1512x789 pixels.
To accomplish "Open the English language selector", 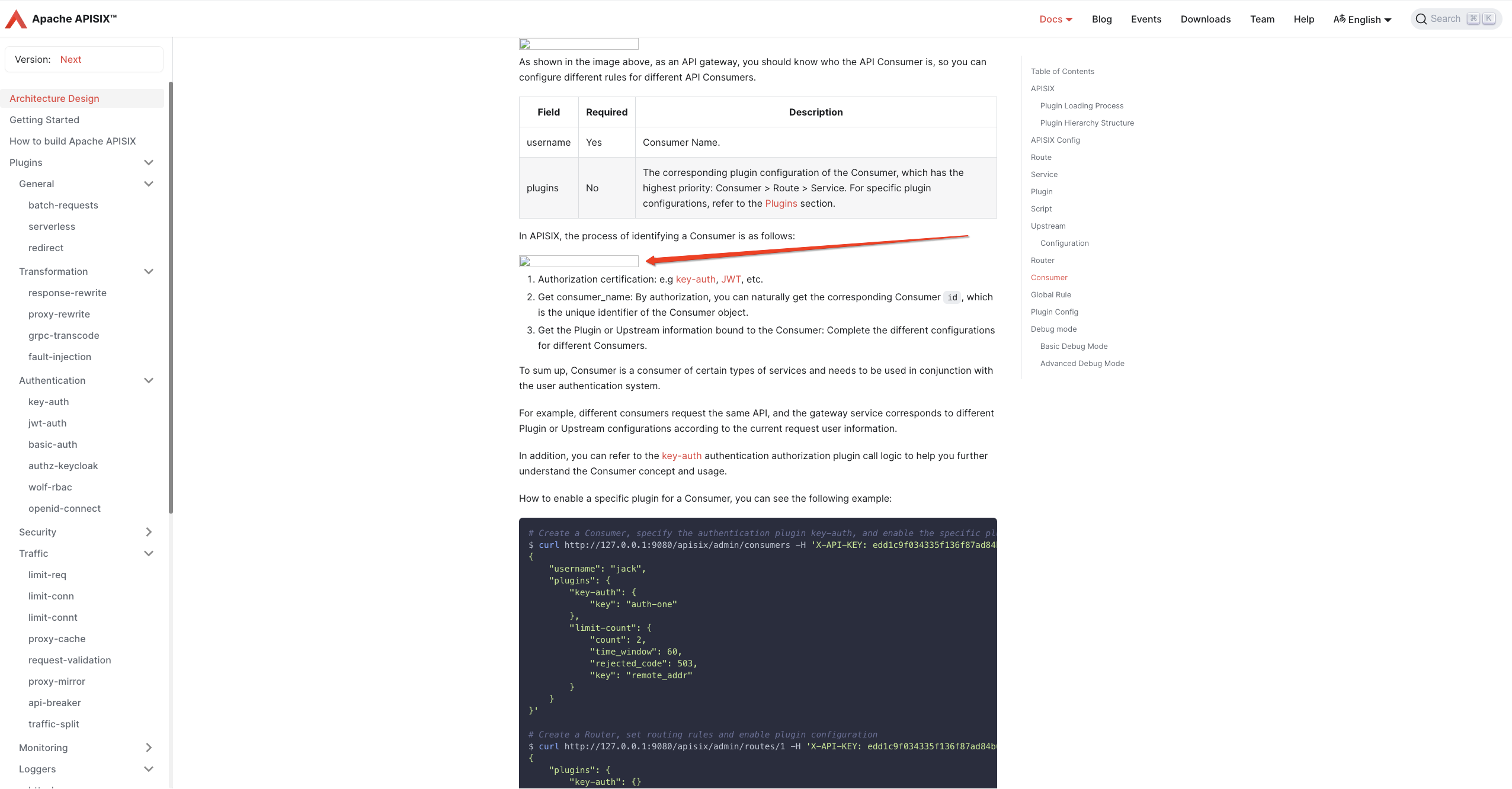I will pos(1363,19).
